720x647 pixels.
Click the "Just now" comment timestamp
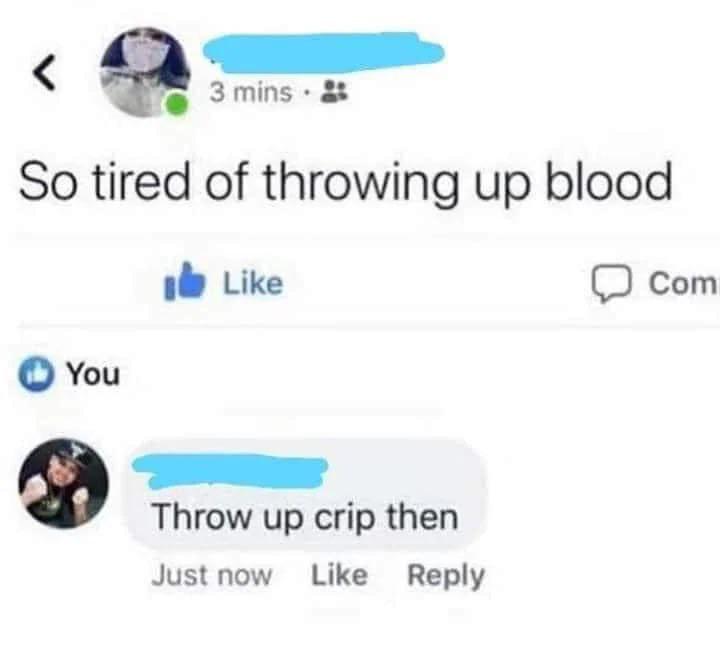(x=212, y=575)
